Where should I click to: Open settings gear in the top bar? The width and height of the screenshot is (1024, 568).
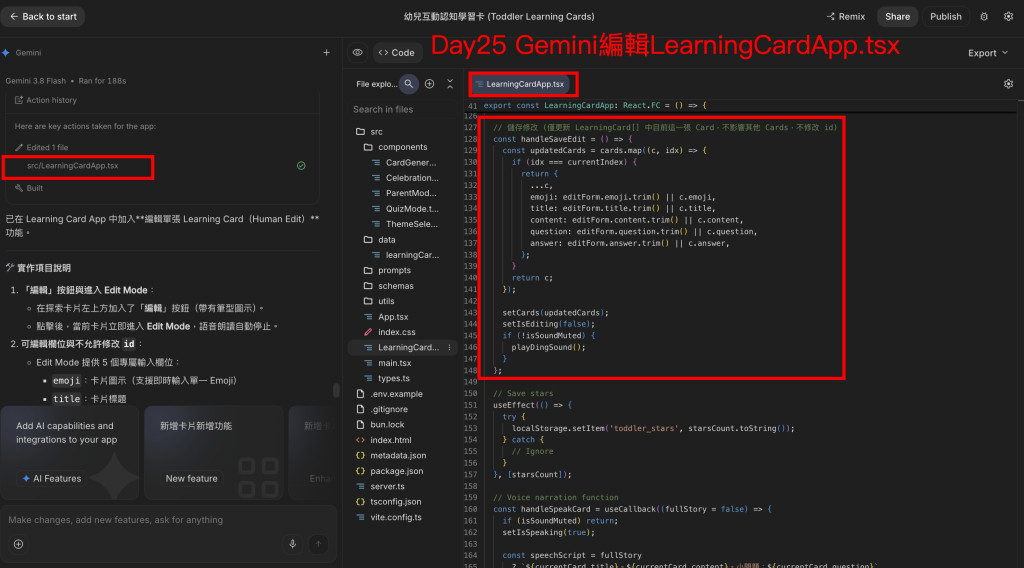coord(1008,16)
